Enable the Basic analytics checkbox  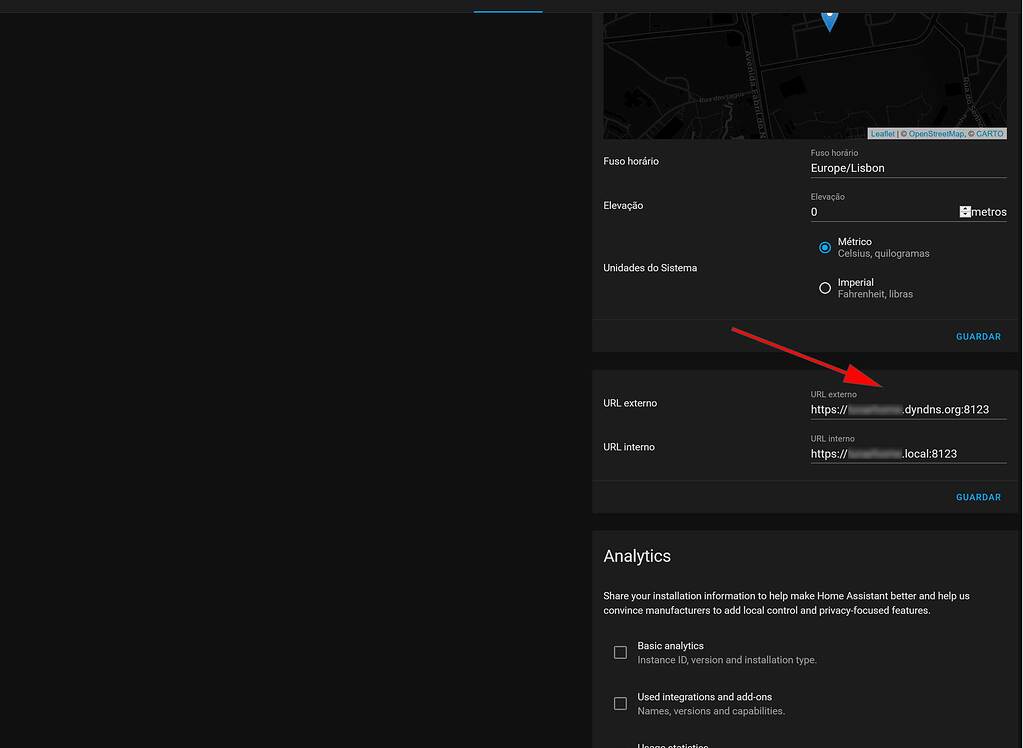click(620, 652)
